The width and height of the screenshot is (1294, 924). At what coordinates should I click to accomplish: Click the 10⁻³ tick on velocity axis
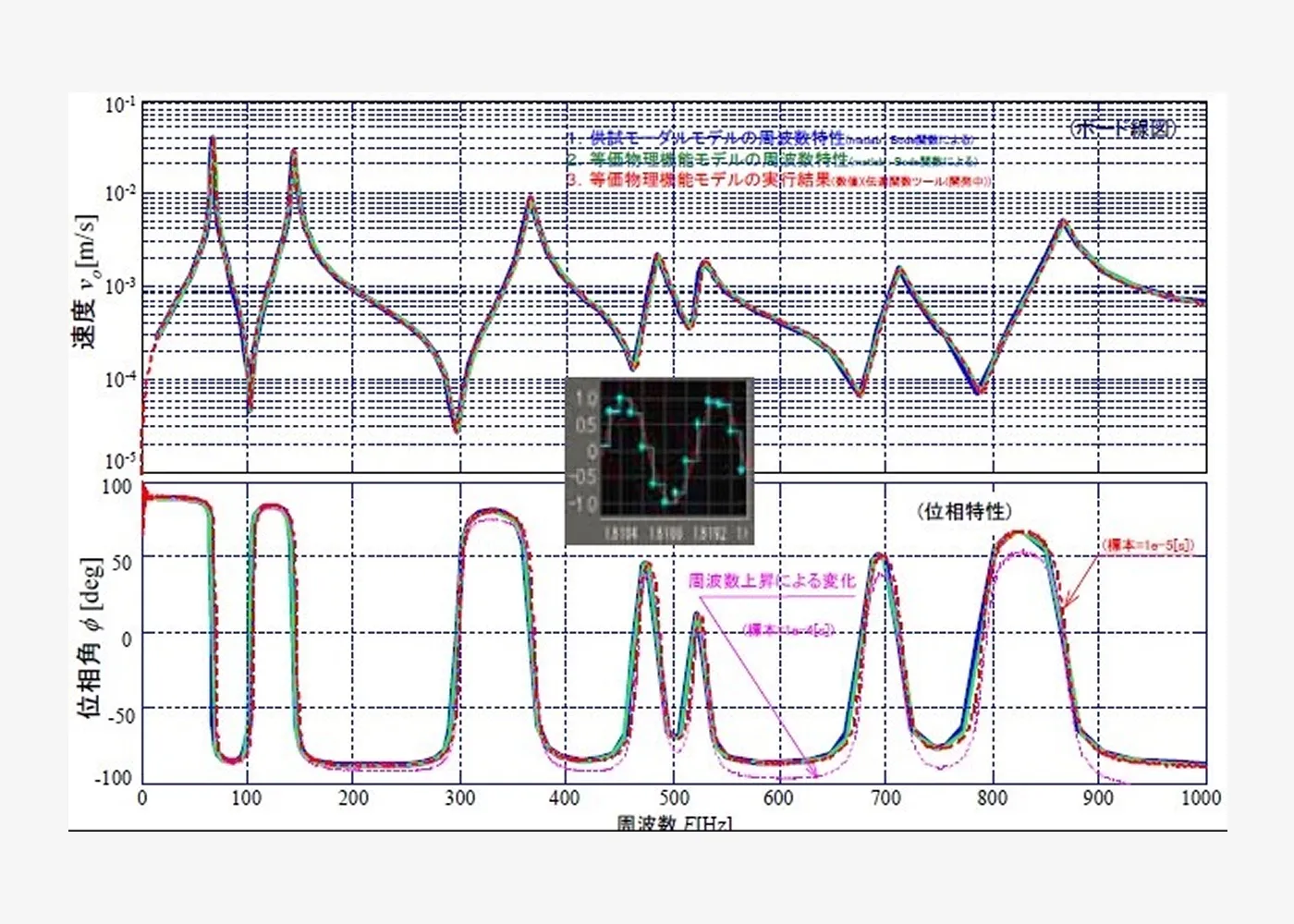[x=119, y=286]
